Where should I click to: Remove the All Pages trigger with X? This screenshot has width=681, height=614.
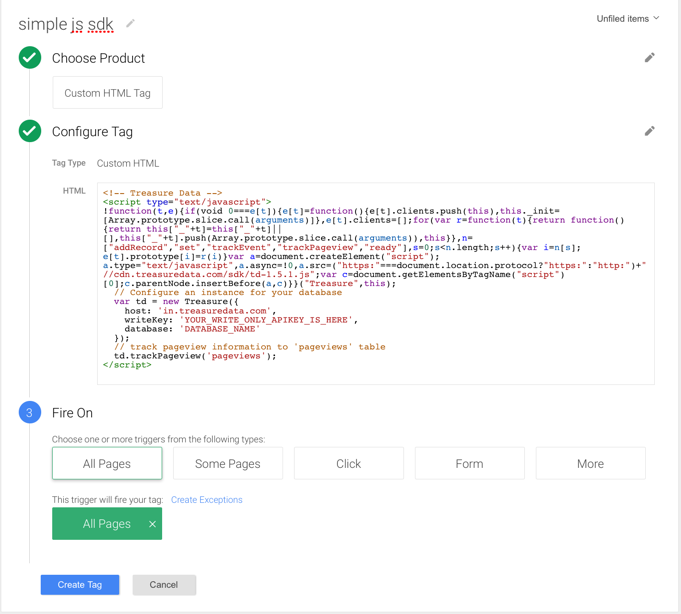pos(152,524)
